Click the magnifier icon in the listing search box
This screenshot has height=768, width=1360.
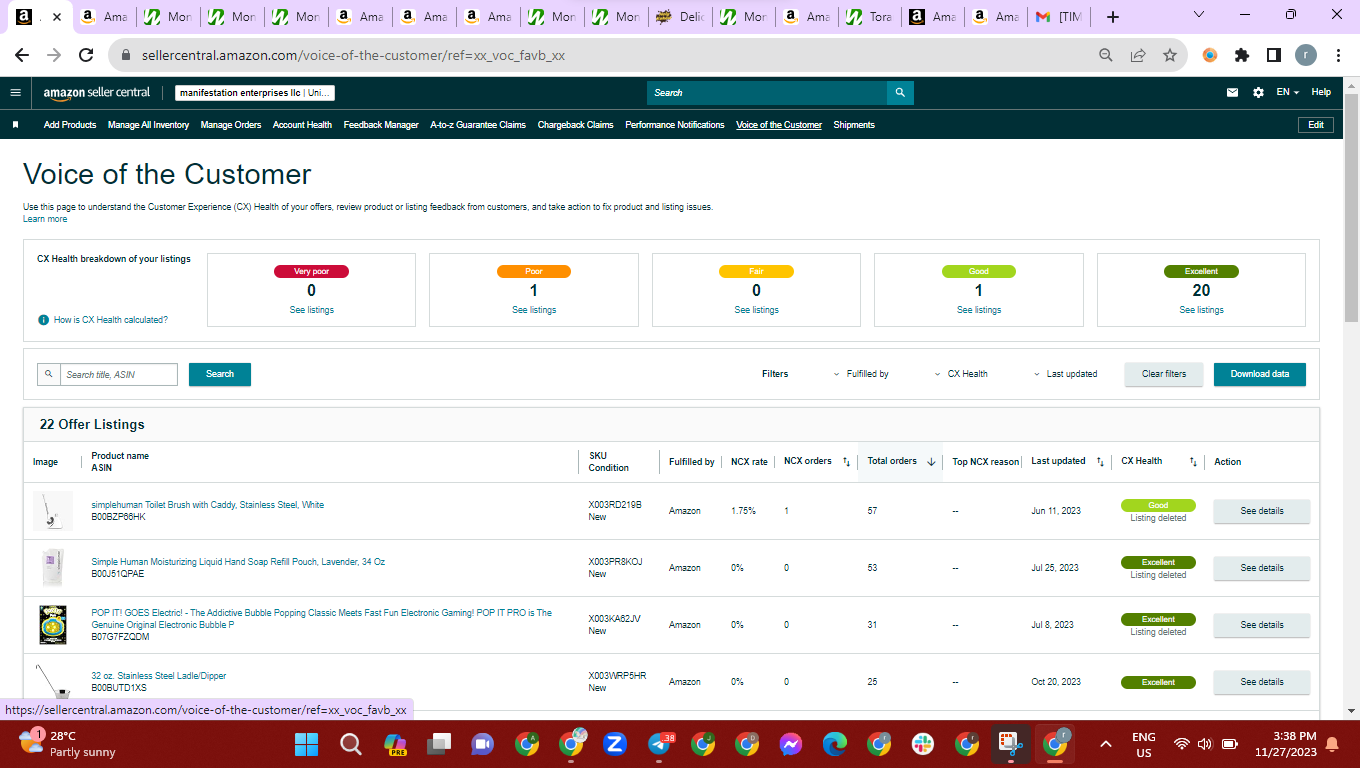point(49,374)
